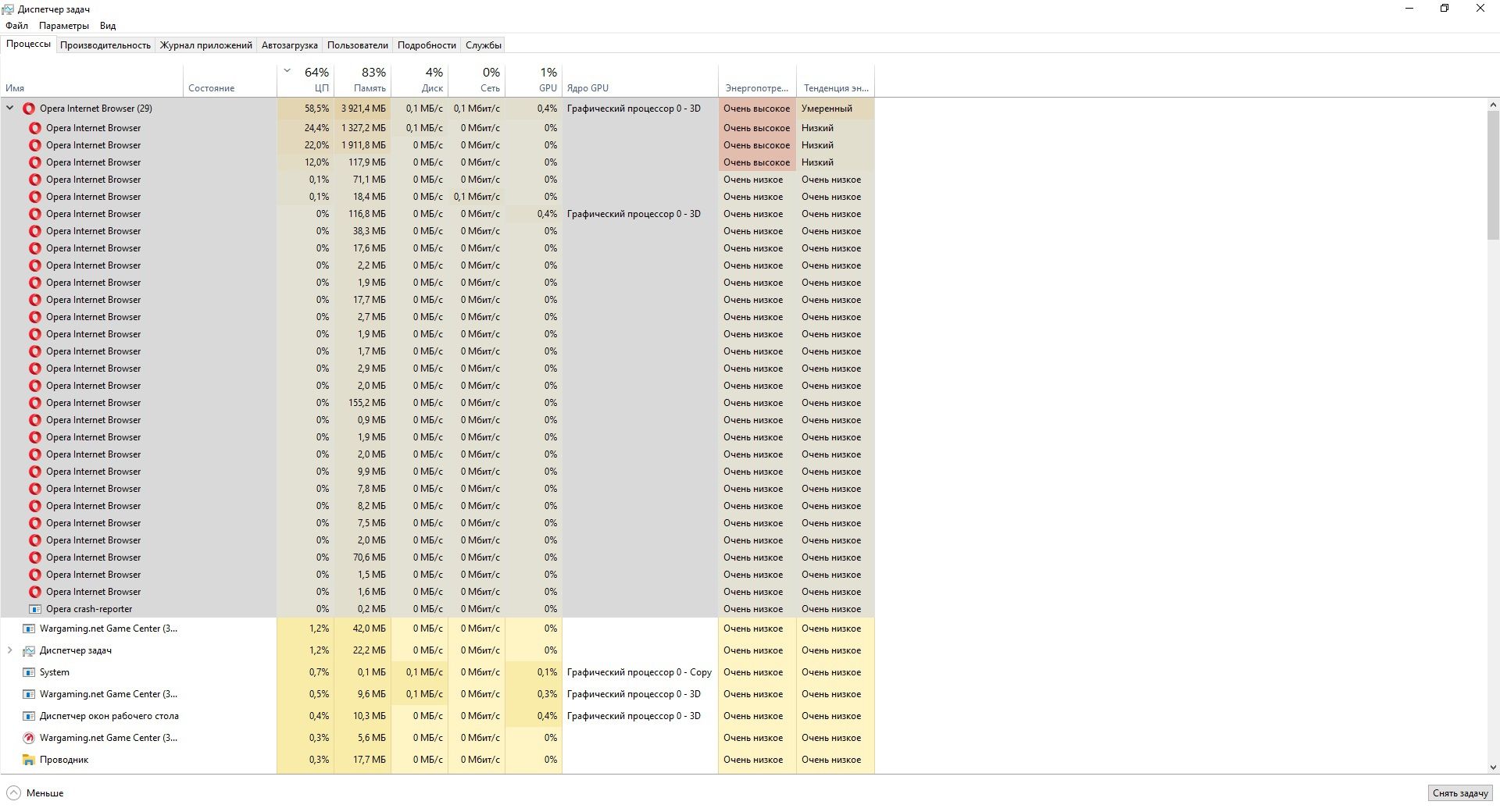Viewport: 1500px width, 812px height.
Task: Click the Меньше details label
Action: (45, 793)
